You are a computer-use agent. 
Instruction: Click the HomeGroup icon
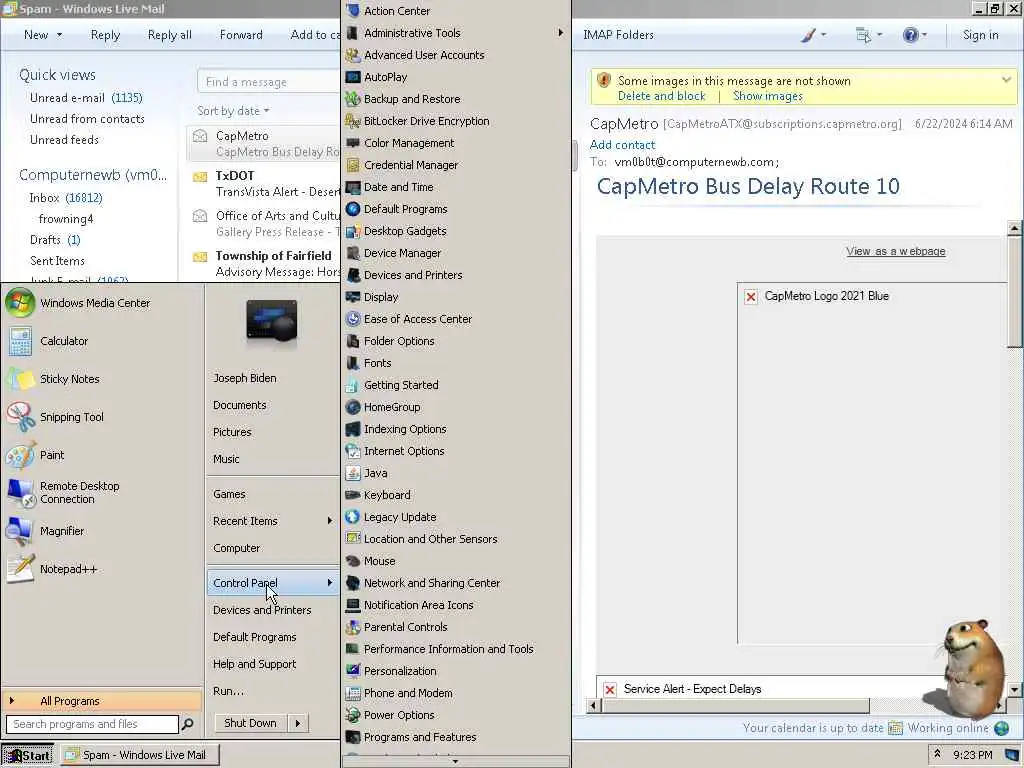click(x=353, y=407)
